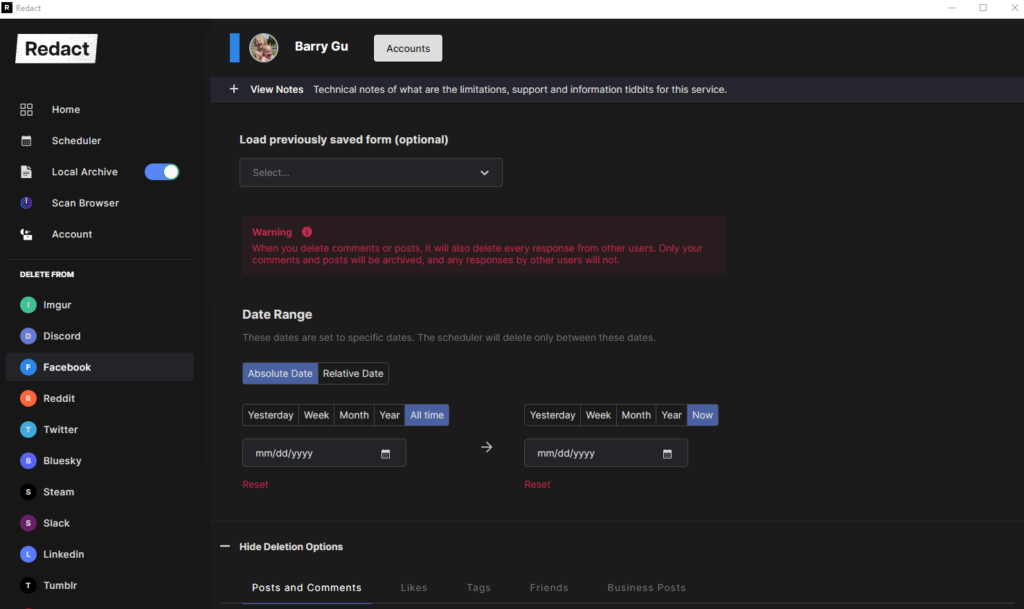This screenshot has height=609, width=1024.
Task: Select the Imgur service icon
Action: click(x=28, y=305)
